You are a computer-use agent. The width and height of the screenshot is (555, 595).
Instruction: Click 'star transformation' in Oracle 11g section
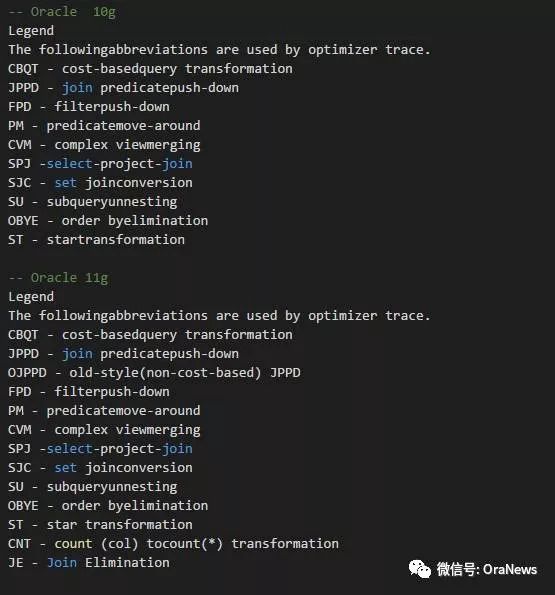119,525
